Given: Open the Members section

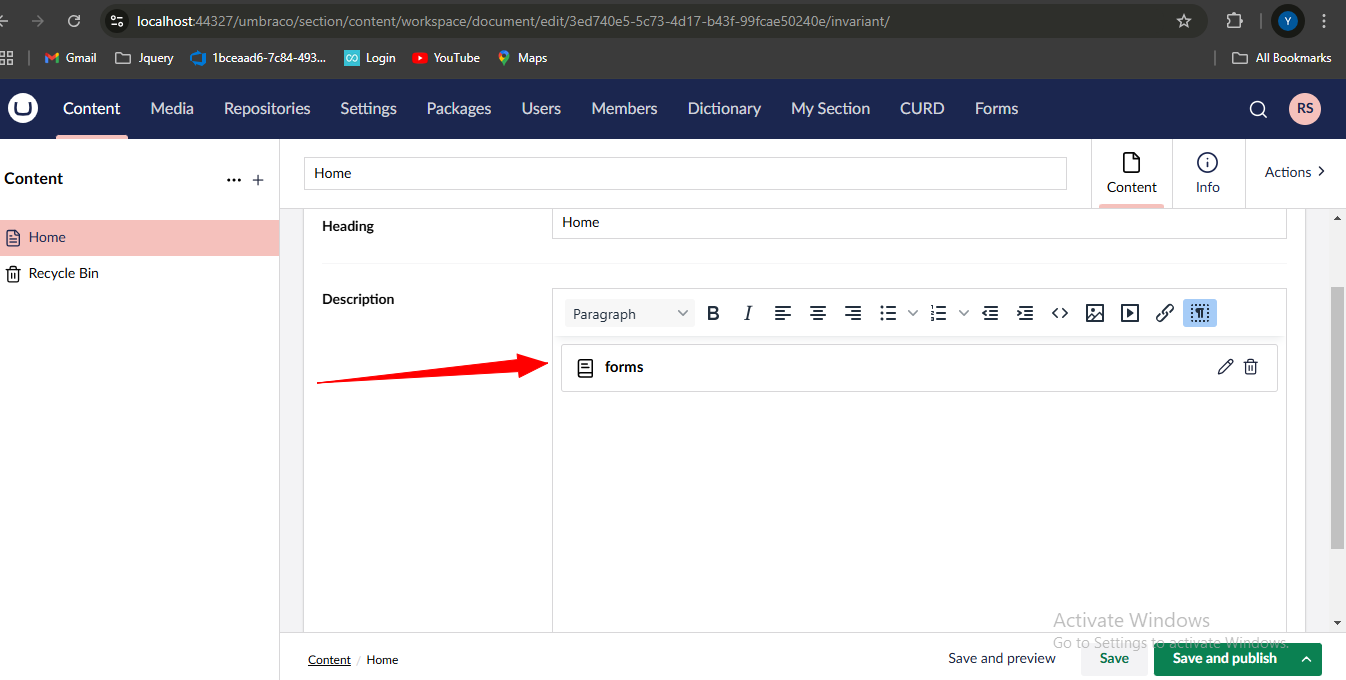Looking at the screenshot, I should tap(624, 108).
